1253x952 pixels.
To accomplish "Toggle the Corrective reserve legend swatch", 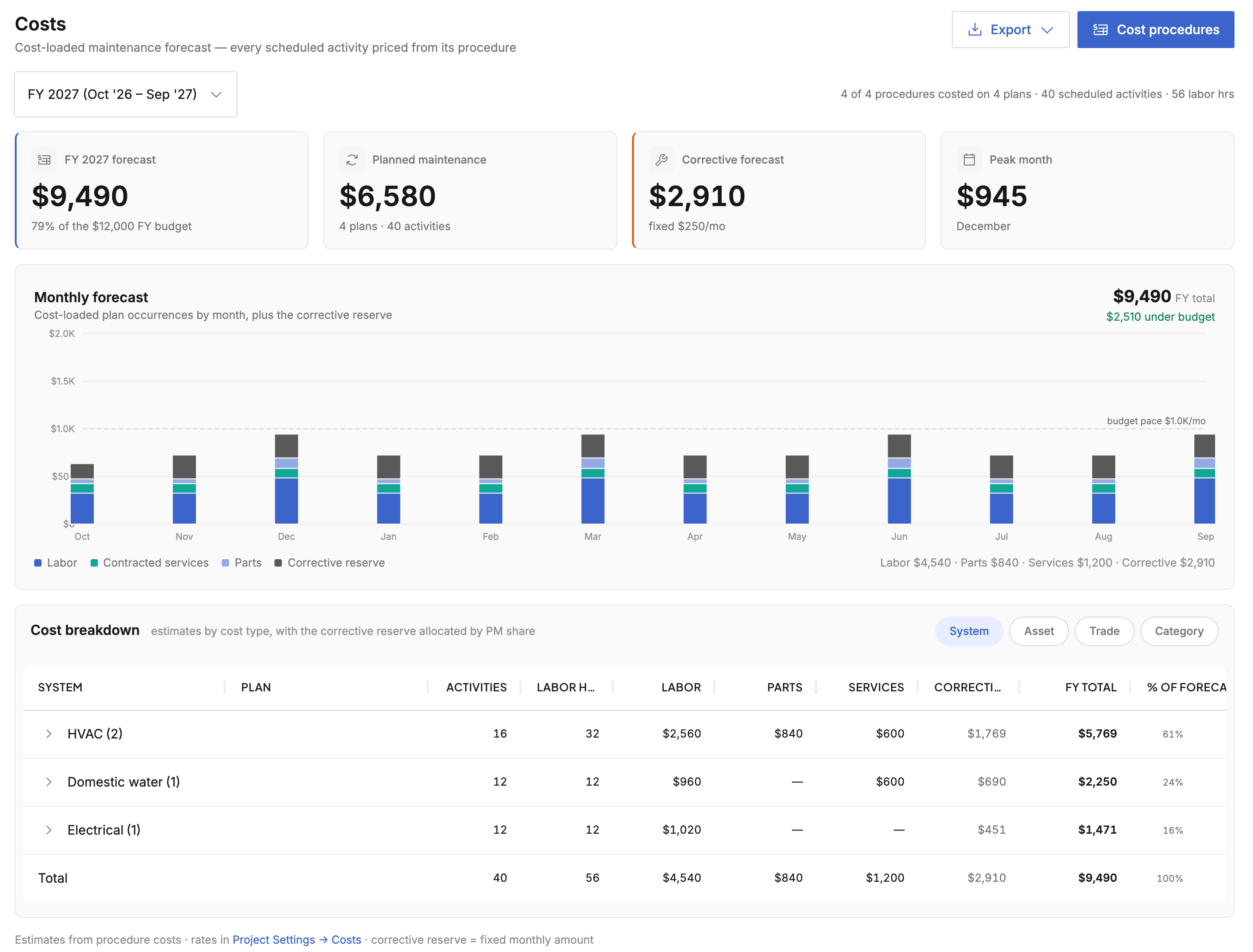I will pos(278,563).
